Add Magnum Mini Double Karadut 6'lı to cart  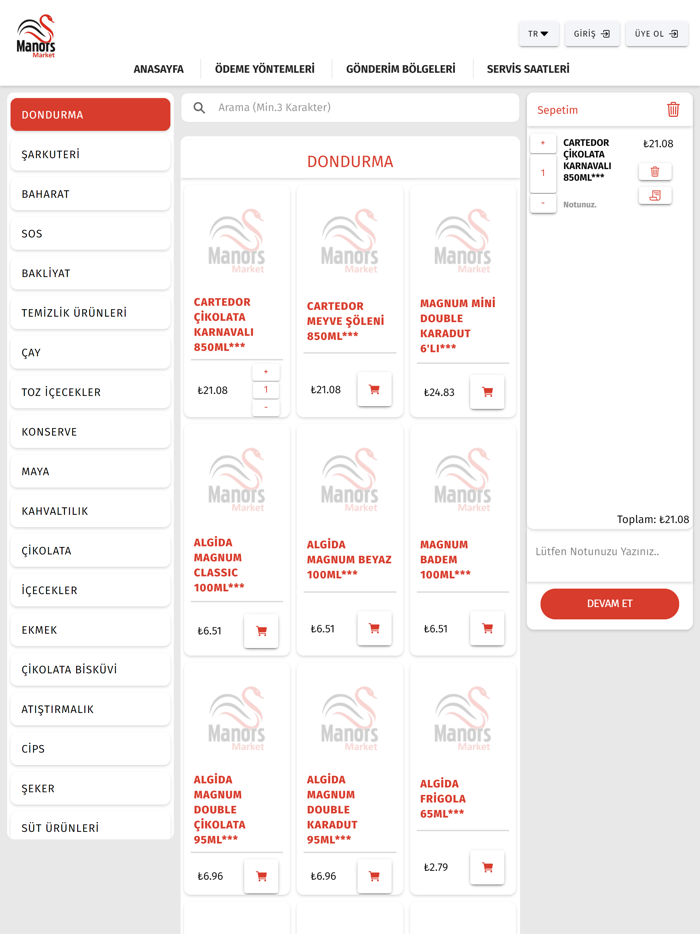pos(487,392)
